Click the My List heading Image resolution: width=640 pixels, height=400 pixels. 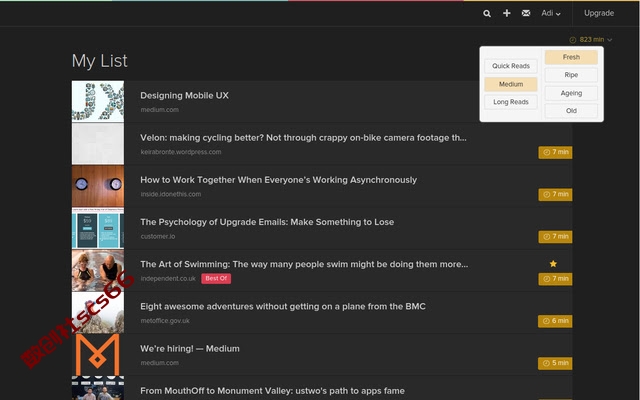pos(100,61)
